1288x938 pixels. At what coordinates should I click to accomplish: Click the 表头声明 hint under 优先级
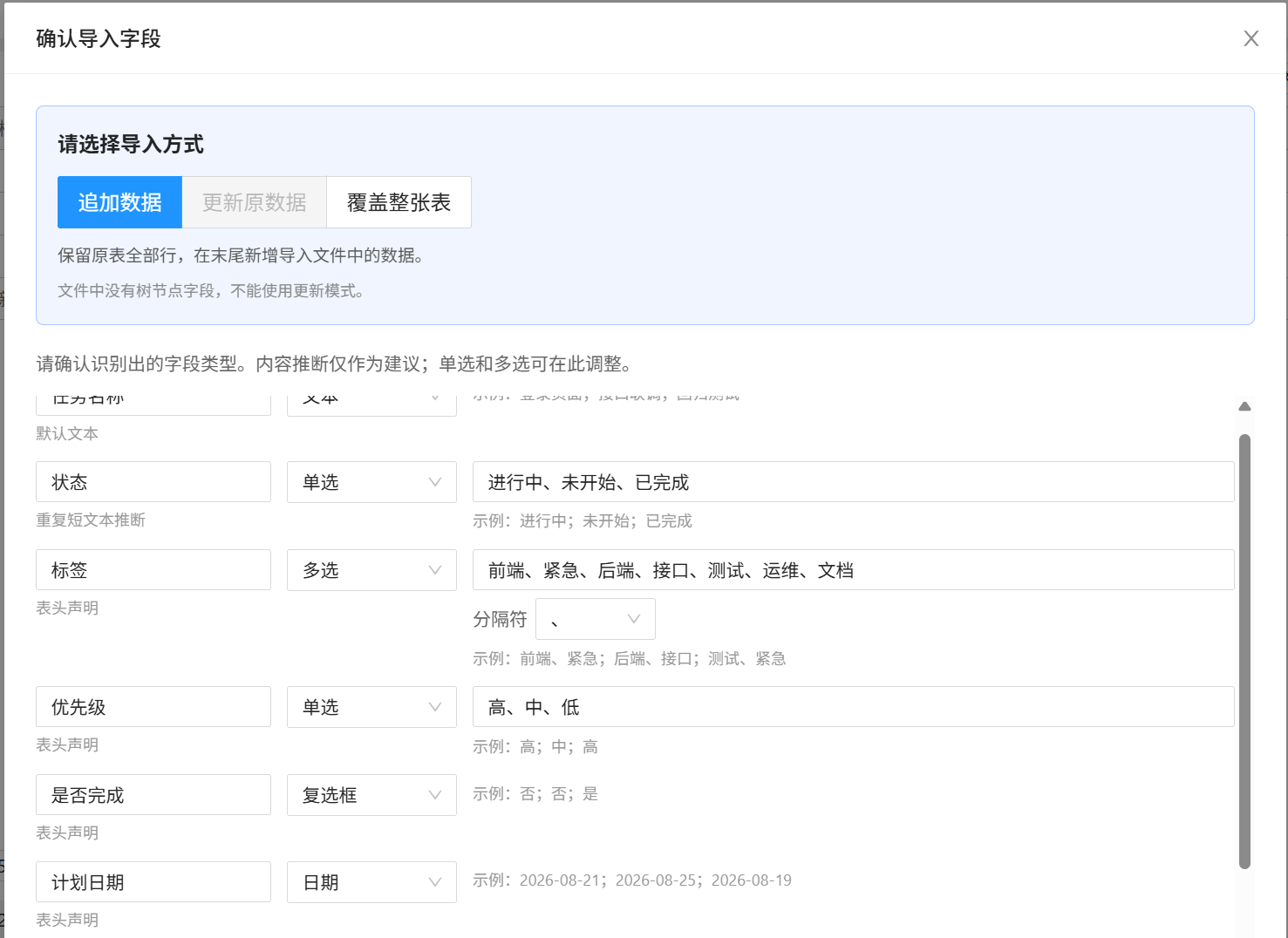(x=67, y=744)
